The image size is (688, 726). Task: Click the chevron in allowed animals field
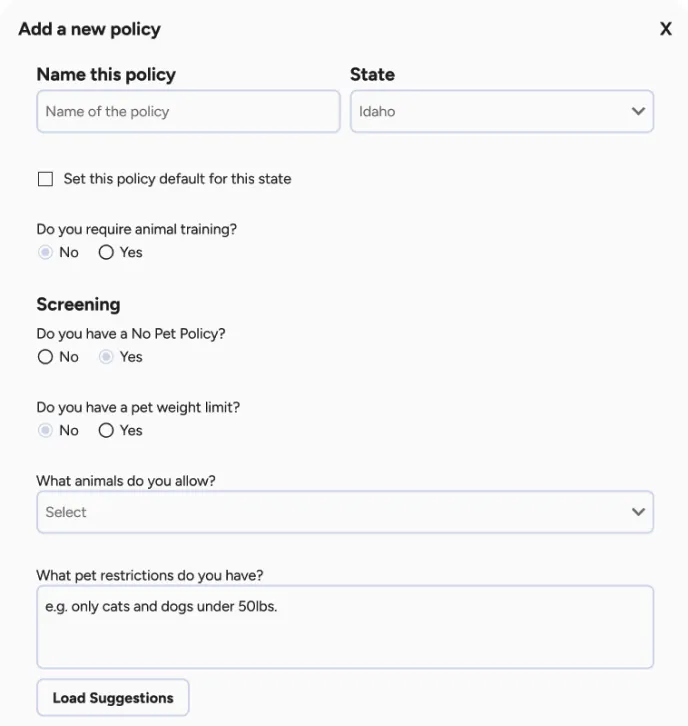tap(638, 512)
